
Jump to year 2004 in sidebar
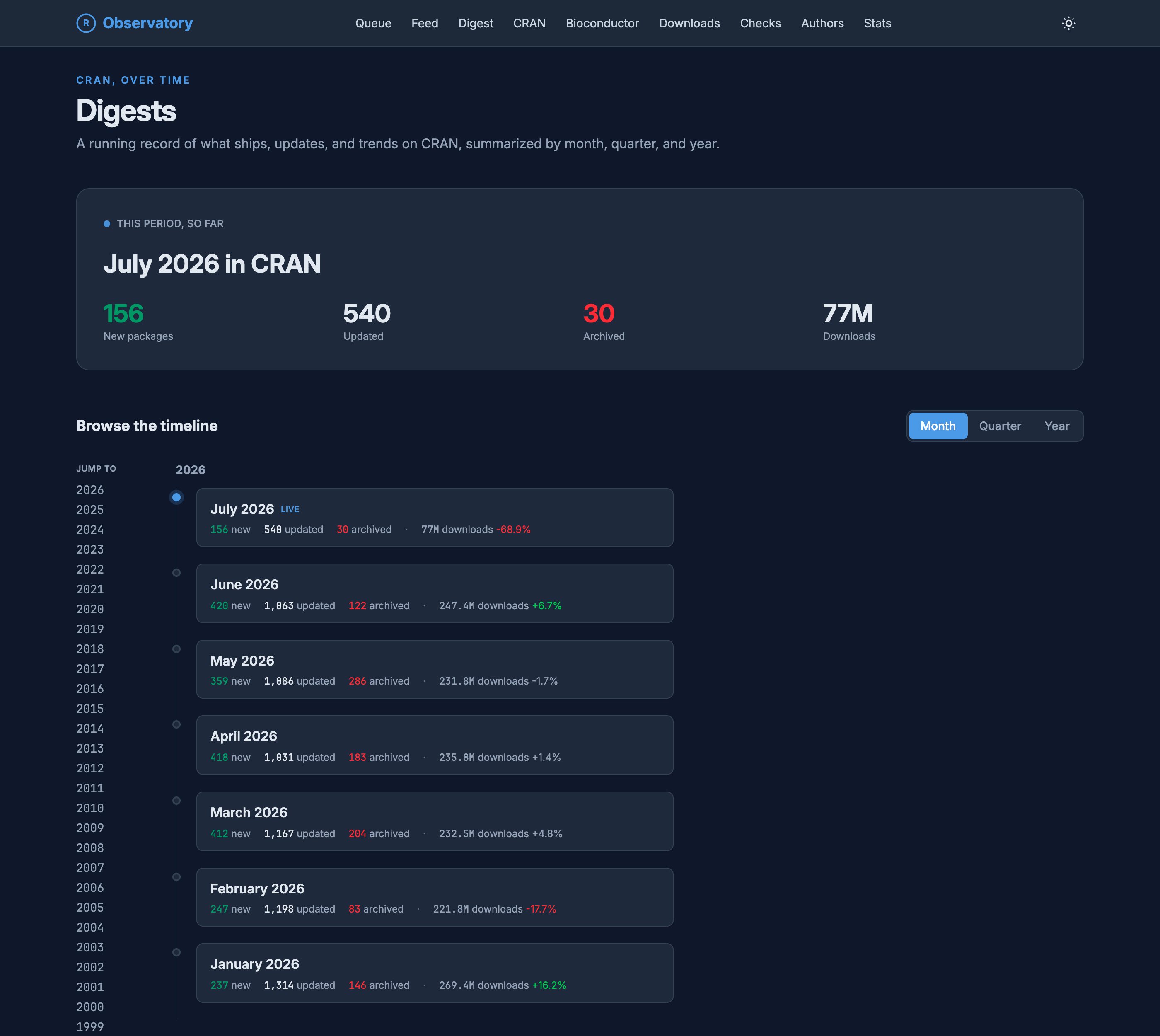tap(90, 928)
